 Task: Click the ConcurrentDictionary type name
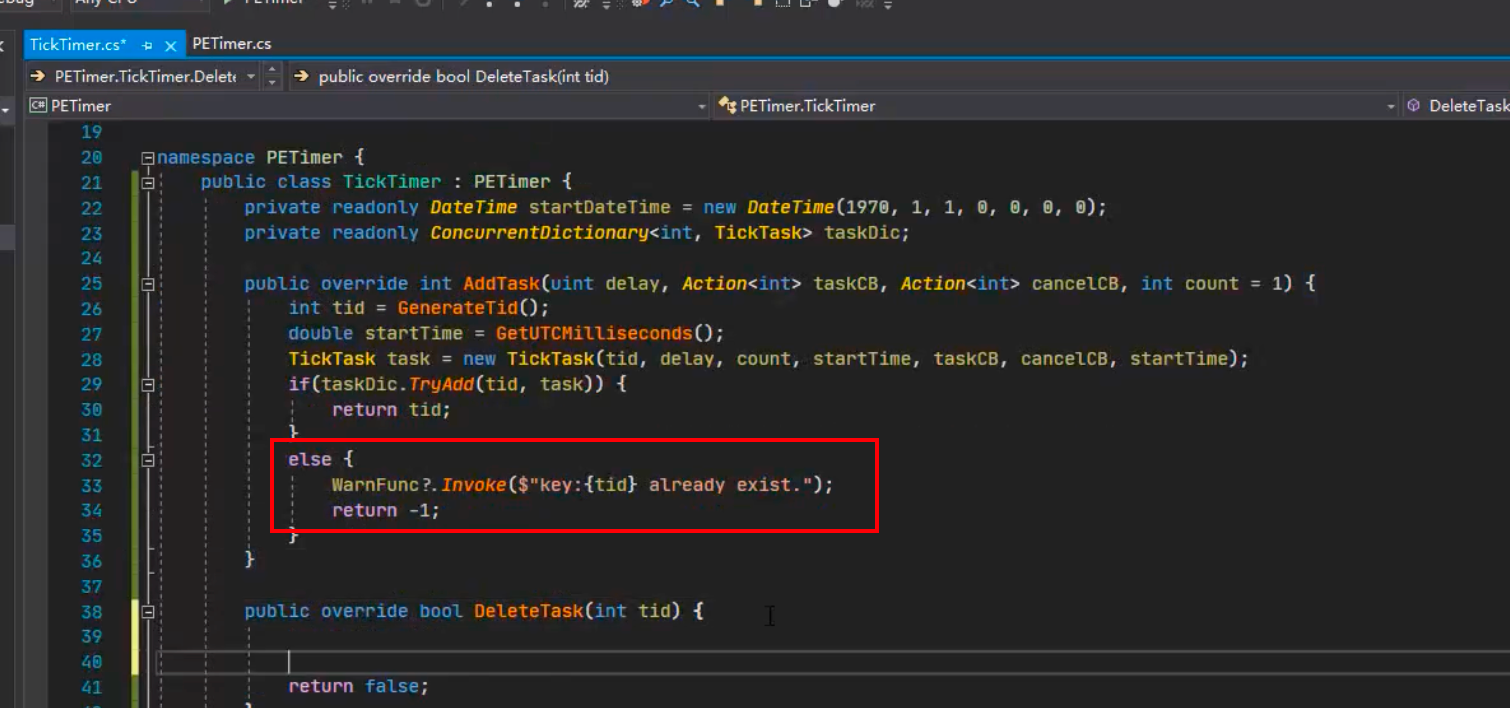point(540,233)
